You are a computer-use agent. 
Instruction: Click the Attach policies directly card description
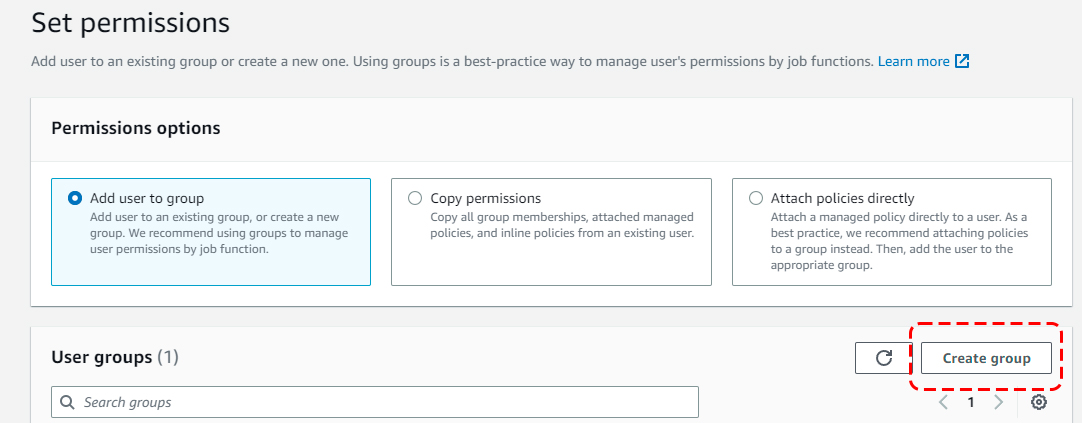pyautogui.click(x=900, y=241)
